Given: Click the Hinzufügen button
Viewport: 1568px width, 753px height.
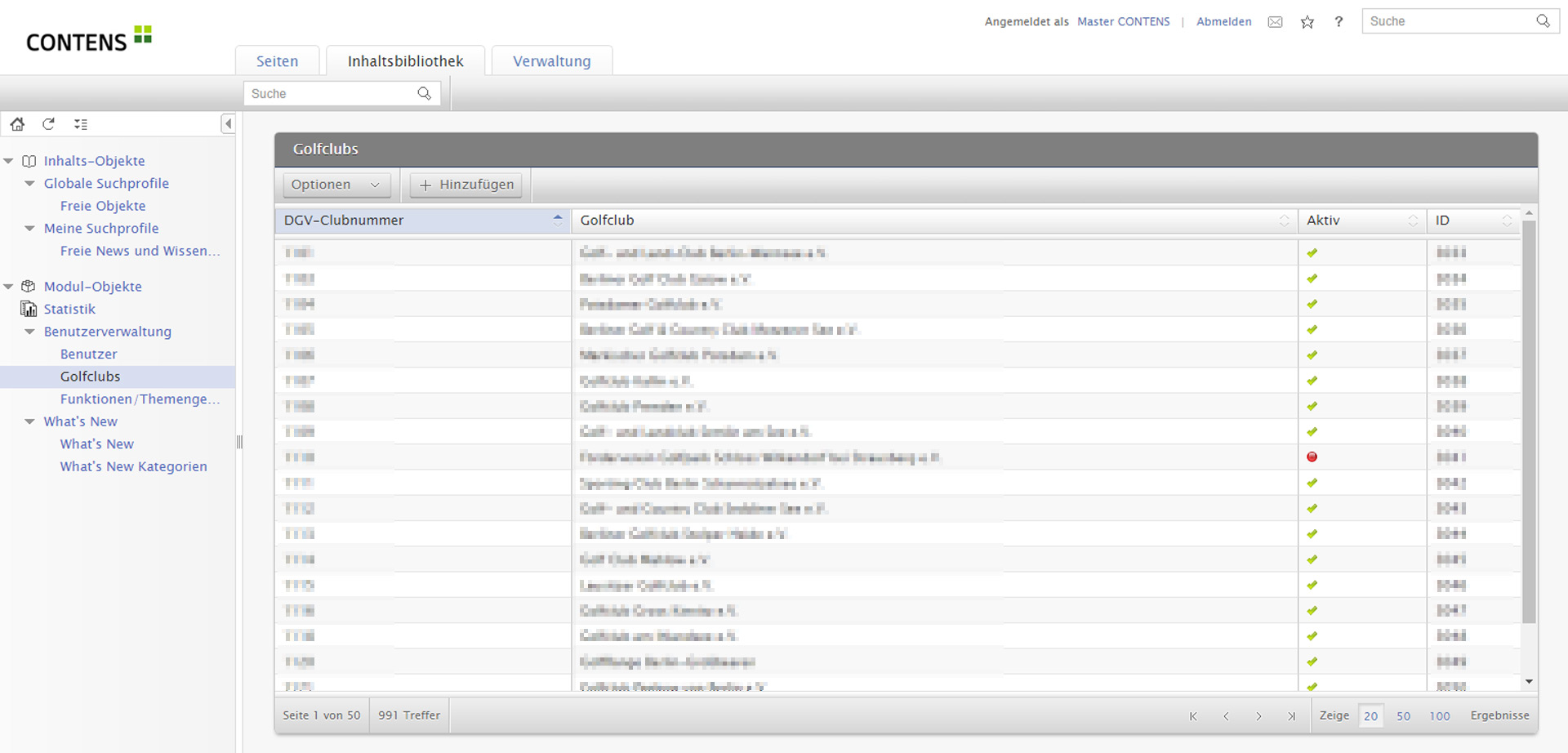Looking at the screenshot, I should point(466,185).
